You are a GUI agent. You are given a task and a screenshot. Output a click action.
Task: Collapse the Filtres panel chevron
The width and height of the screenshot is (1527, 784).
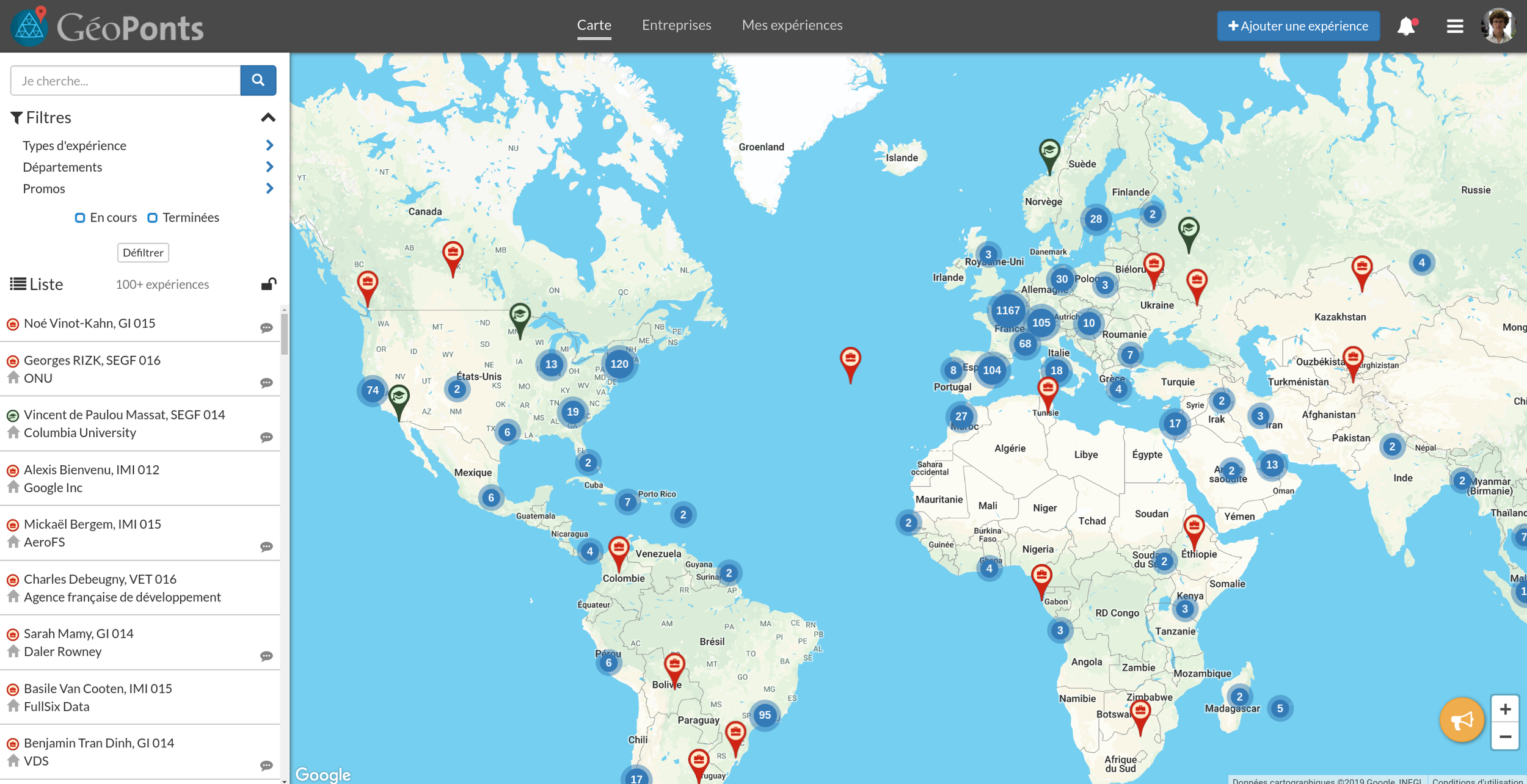(268, 117)
